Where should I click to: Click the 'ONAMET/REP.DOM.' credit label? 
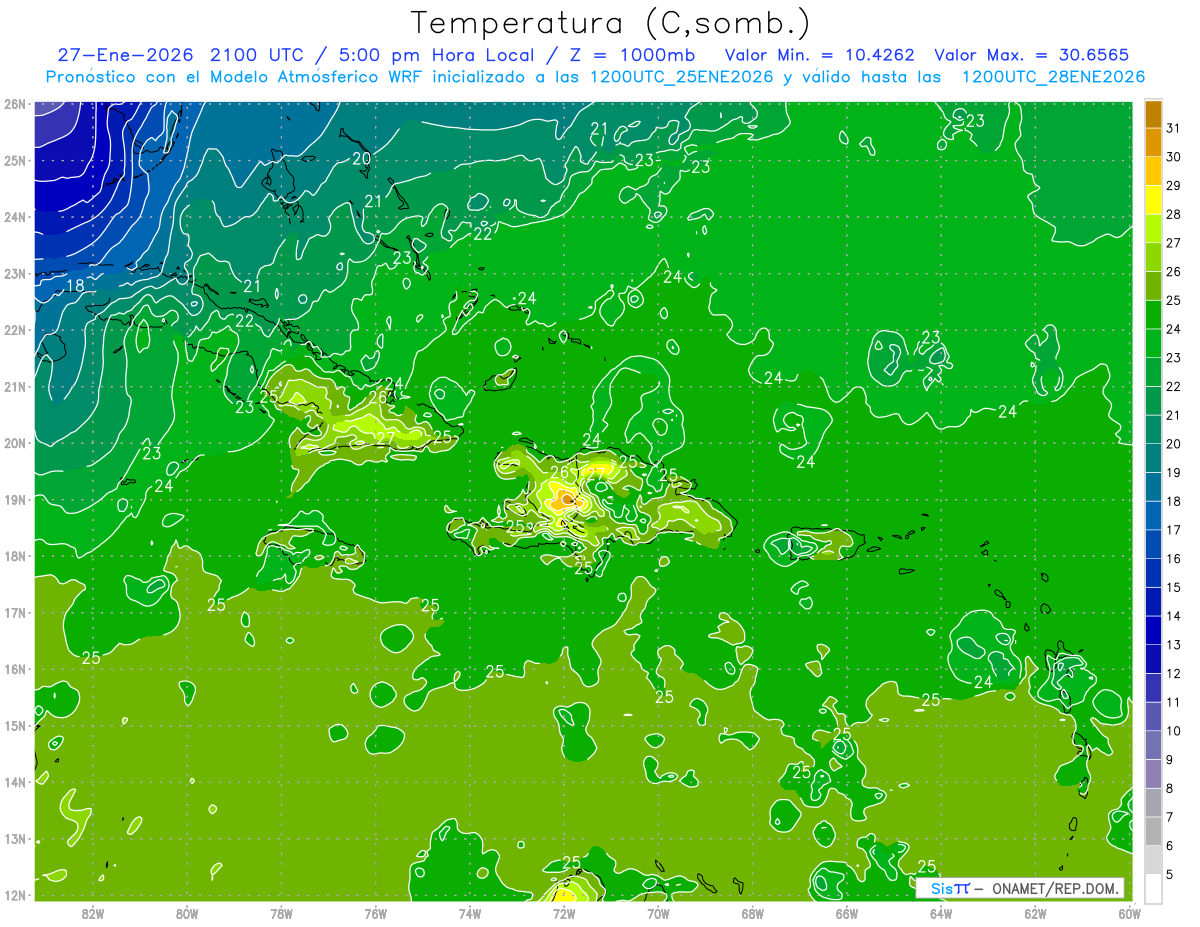1054,888
